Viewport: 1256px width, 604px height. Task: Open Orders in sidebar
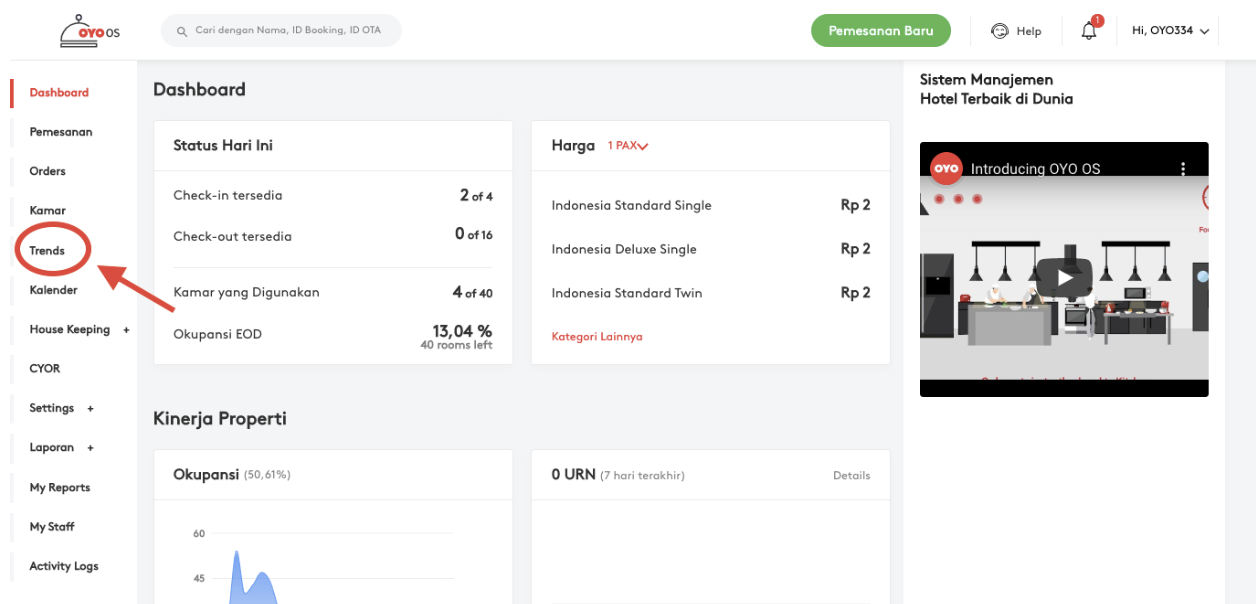[47, 171]
